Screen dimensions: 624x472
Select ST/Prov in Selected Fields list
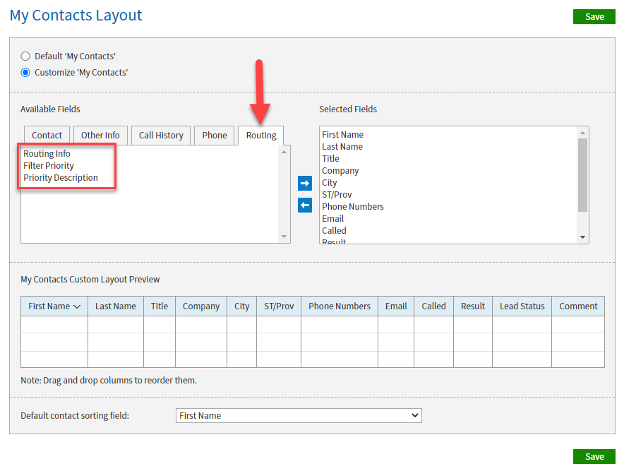coord(337,195)
